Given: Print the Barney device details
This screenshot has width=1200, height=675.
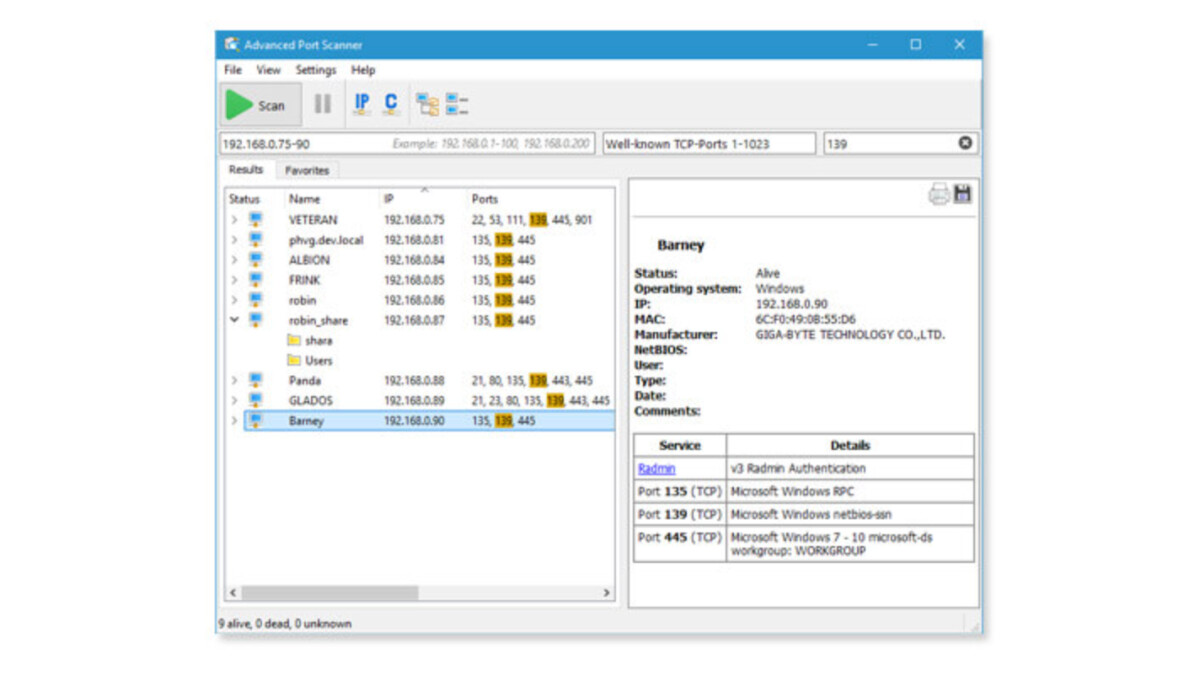Looking at the screenshot, I should tap(938, 194).
